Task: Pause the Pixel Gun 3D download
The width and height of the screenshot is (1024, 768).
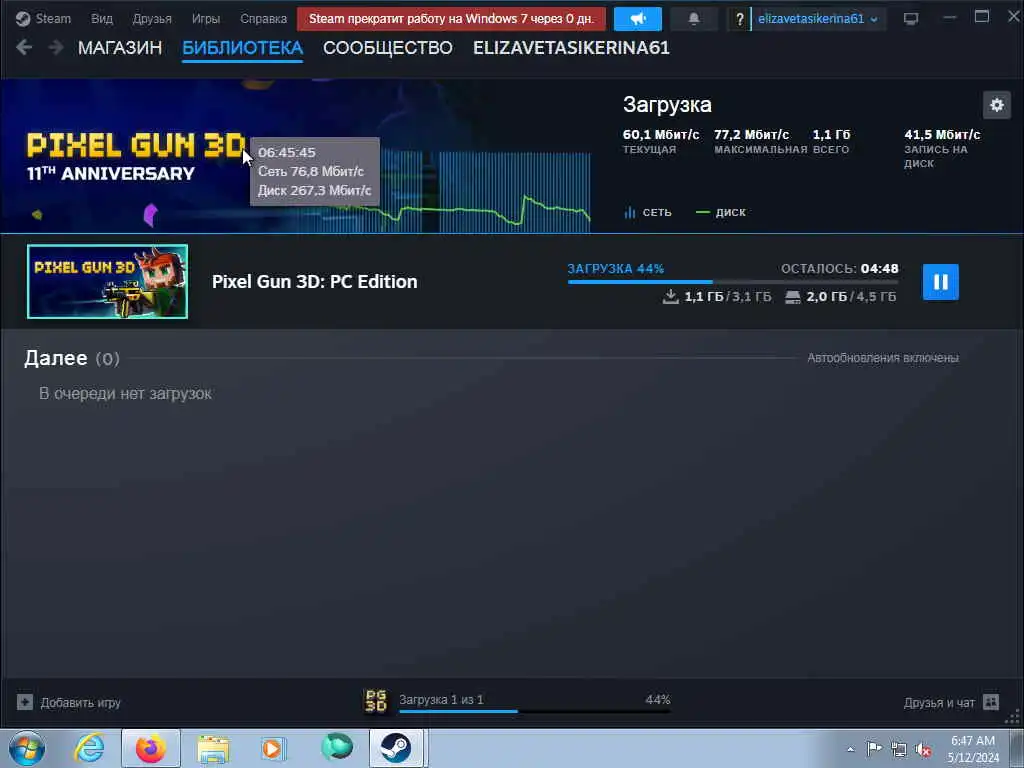Action: 940,282
